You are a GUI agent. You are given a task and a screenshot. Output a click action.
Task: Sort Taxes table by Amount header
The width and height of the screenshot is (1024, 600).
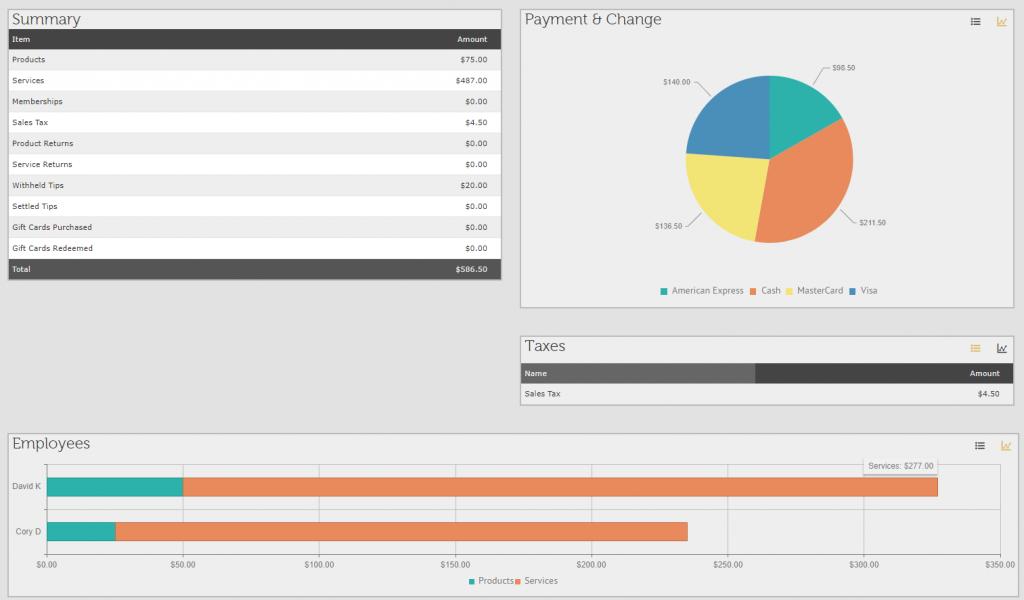pyautogui.click(x=984, y=373)
